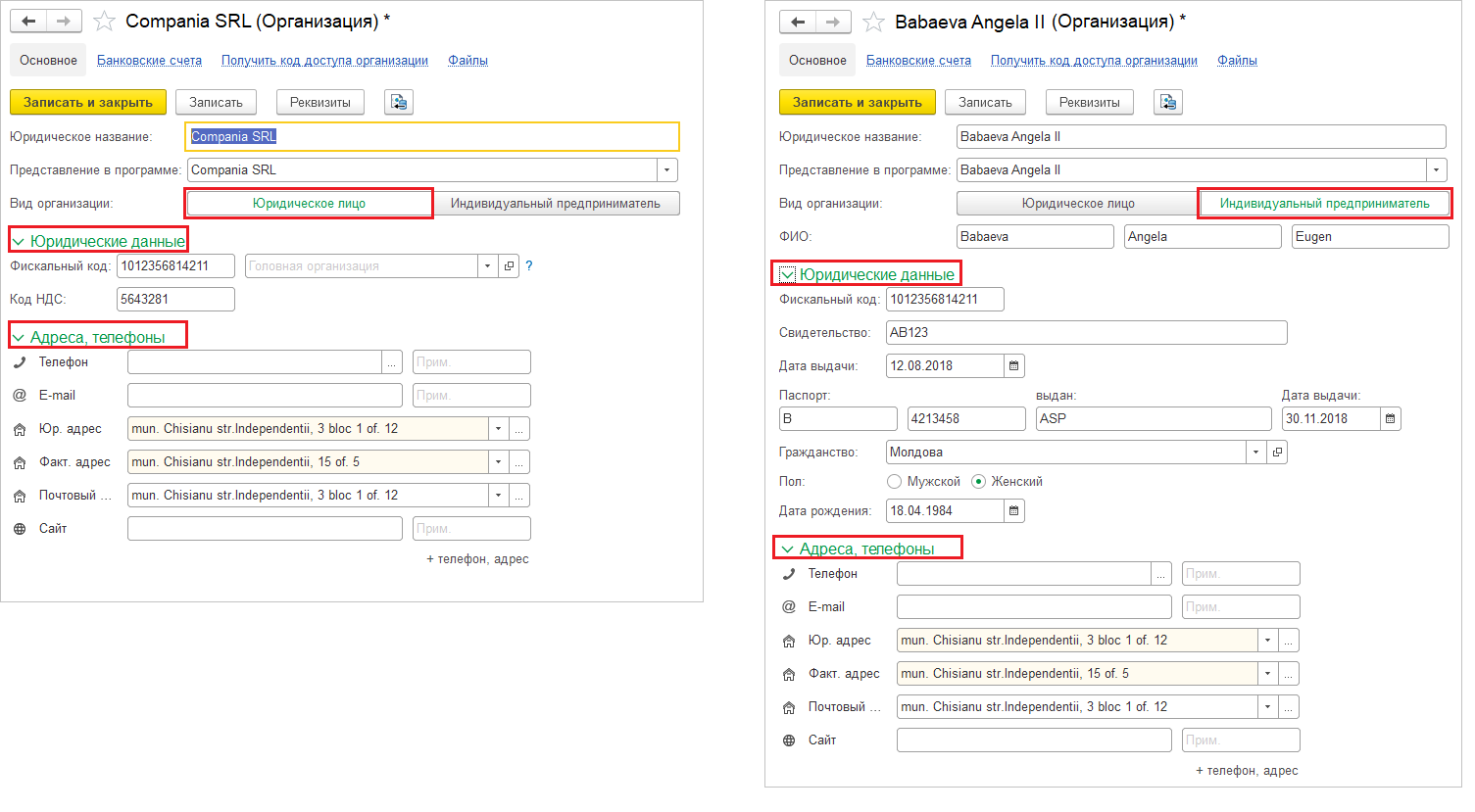Click ellipsis next to Телефон in Babaeva window
1475x812 pixels.
1161,574
